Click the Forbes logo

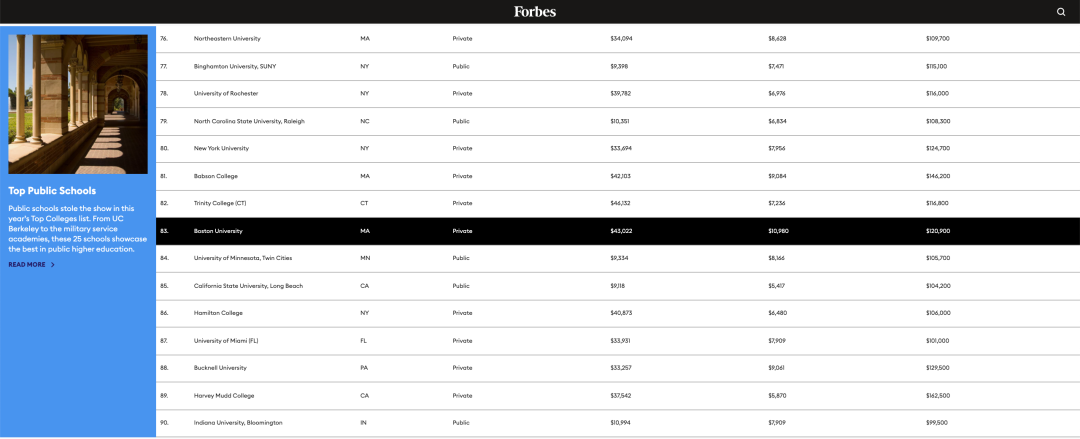coord(534,12)
